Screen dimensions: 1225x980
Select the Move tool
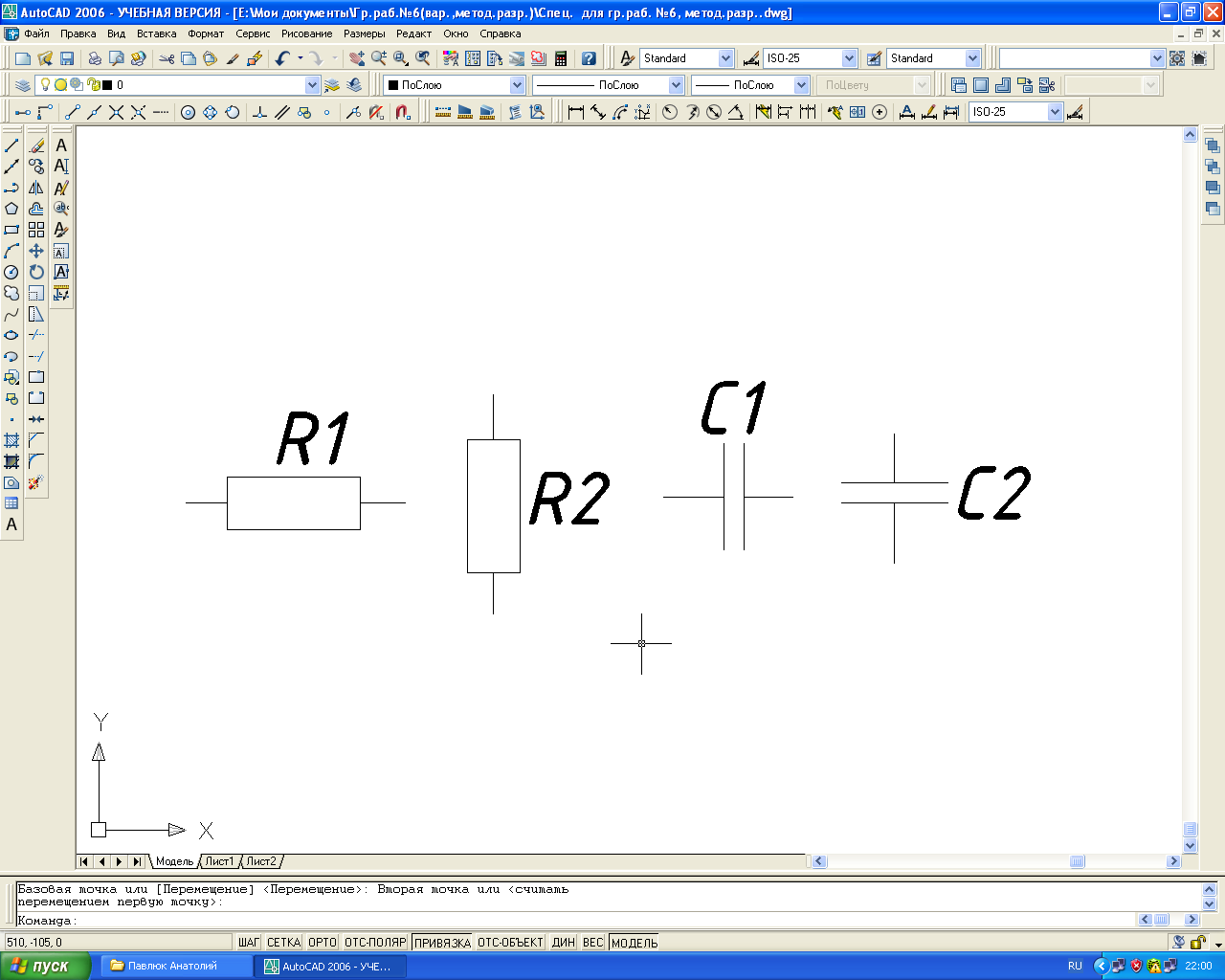pos(36,251)
